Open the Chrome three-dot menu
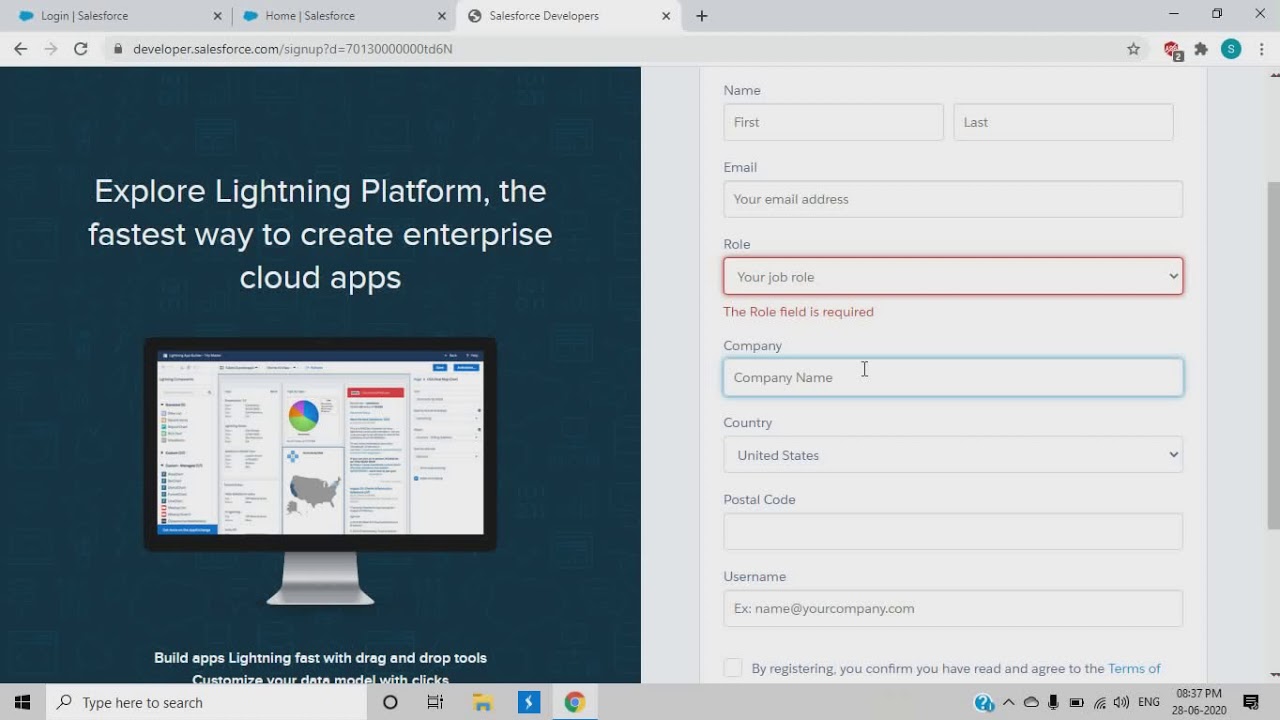This screenshot has height=720, width=1280. (1261, 49)
